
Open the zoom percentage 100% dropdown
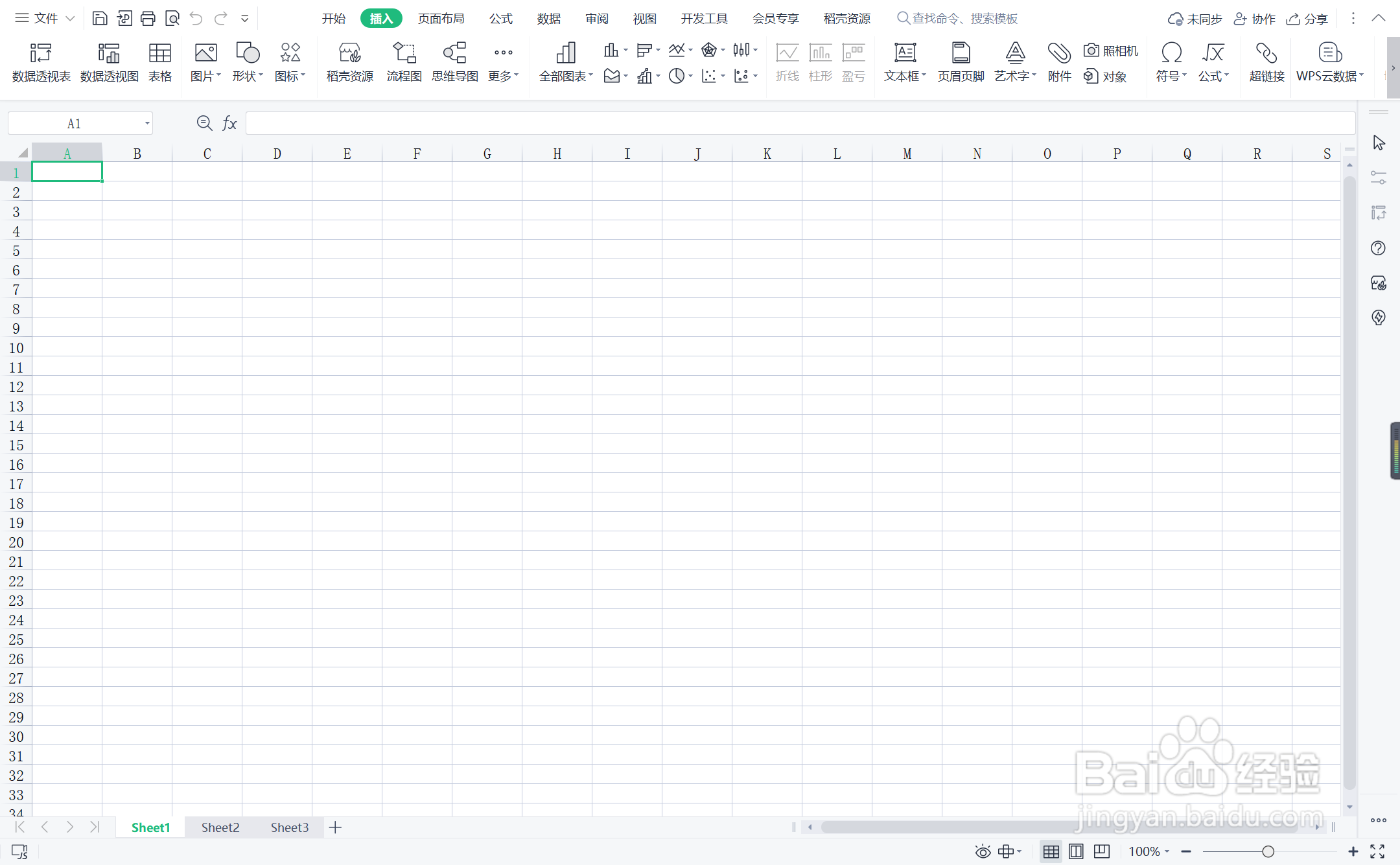coord(1149,851)
